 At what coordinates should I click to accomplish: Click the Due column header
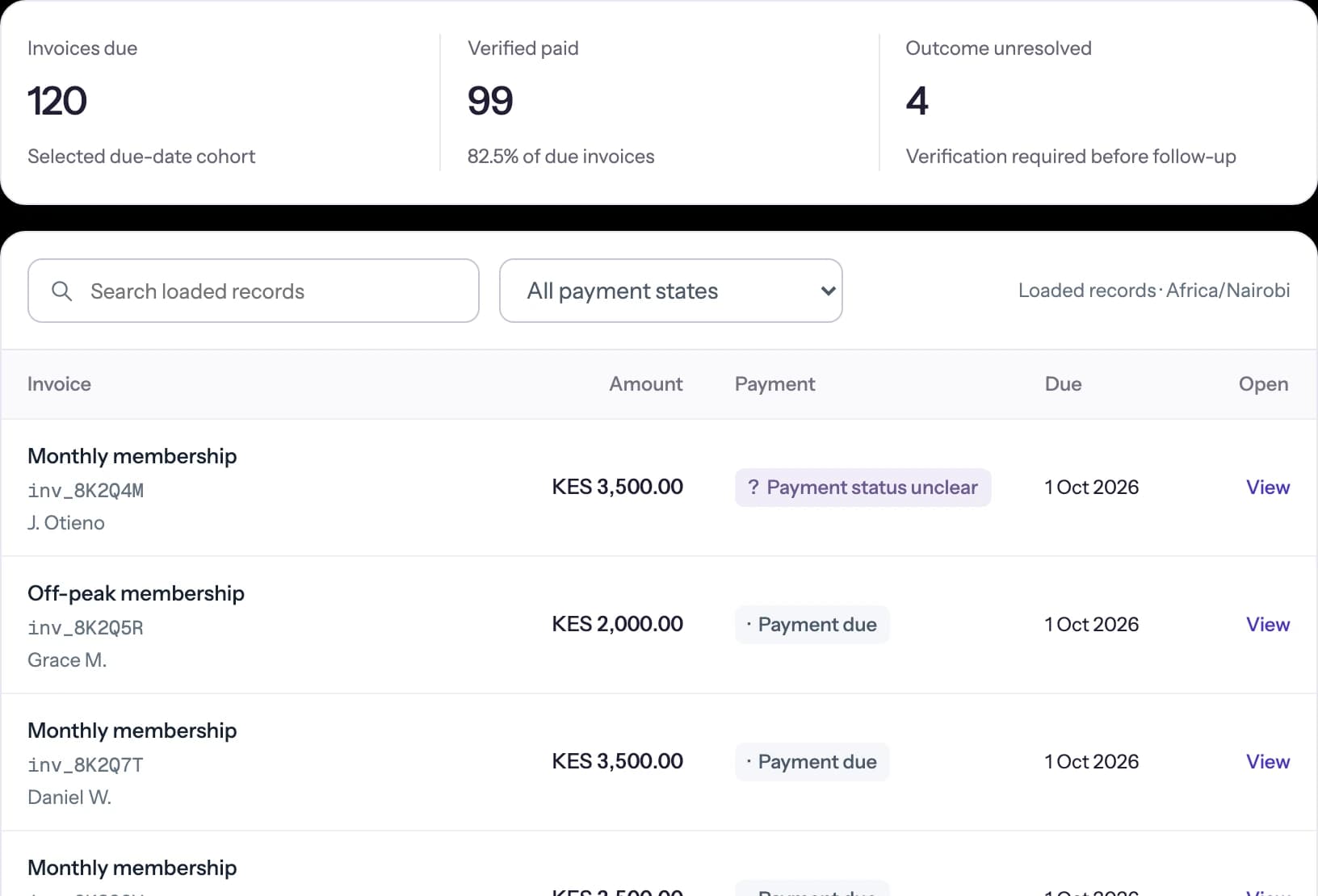coord(1063,384)
